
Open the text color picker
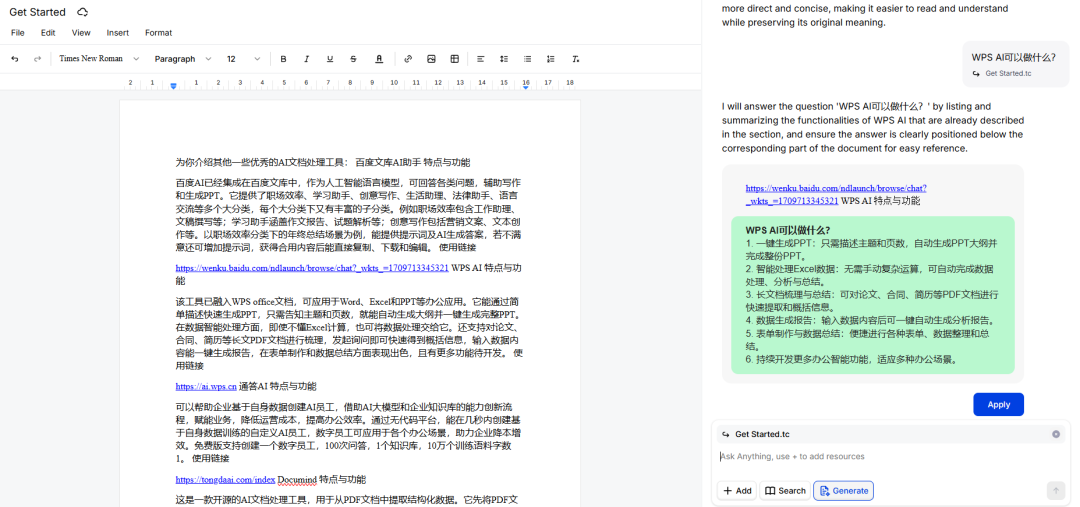pos(379,59)
